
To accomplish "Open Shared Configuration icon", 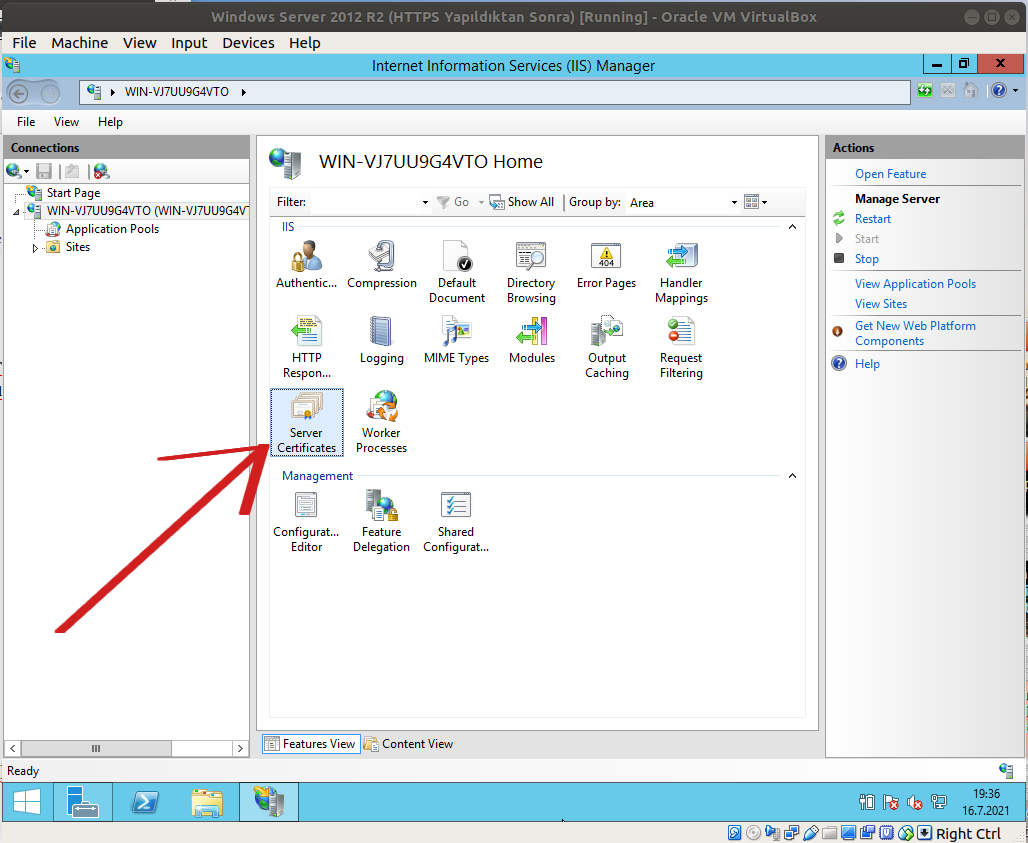I will point(456,522).
